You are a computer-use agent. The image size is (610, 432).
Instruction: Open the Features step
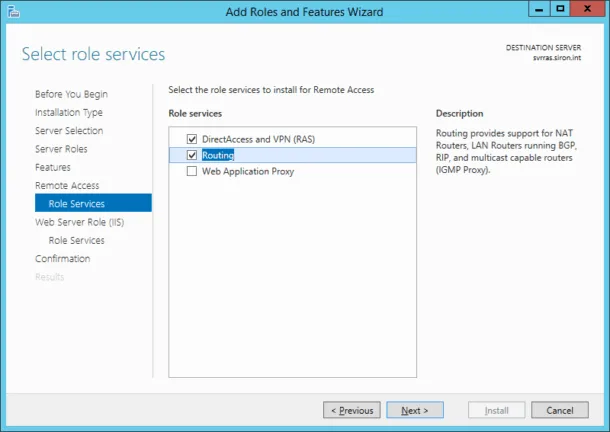click(53, 167)
